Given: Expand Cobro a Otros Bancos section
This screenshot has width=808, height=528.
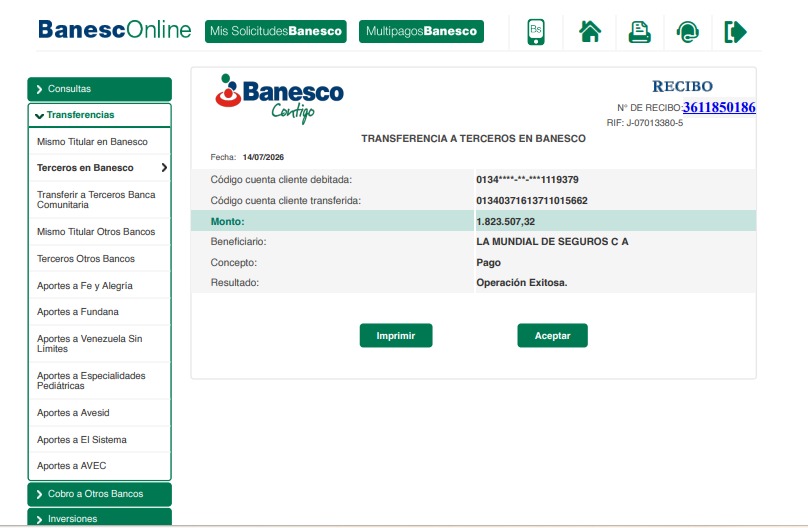Looking at the screenshot, I should coord(99,494).
